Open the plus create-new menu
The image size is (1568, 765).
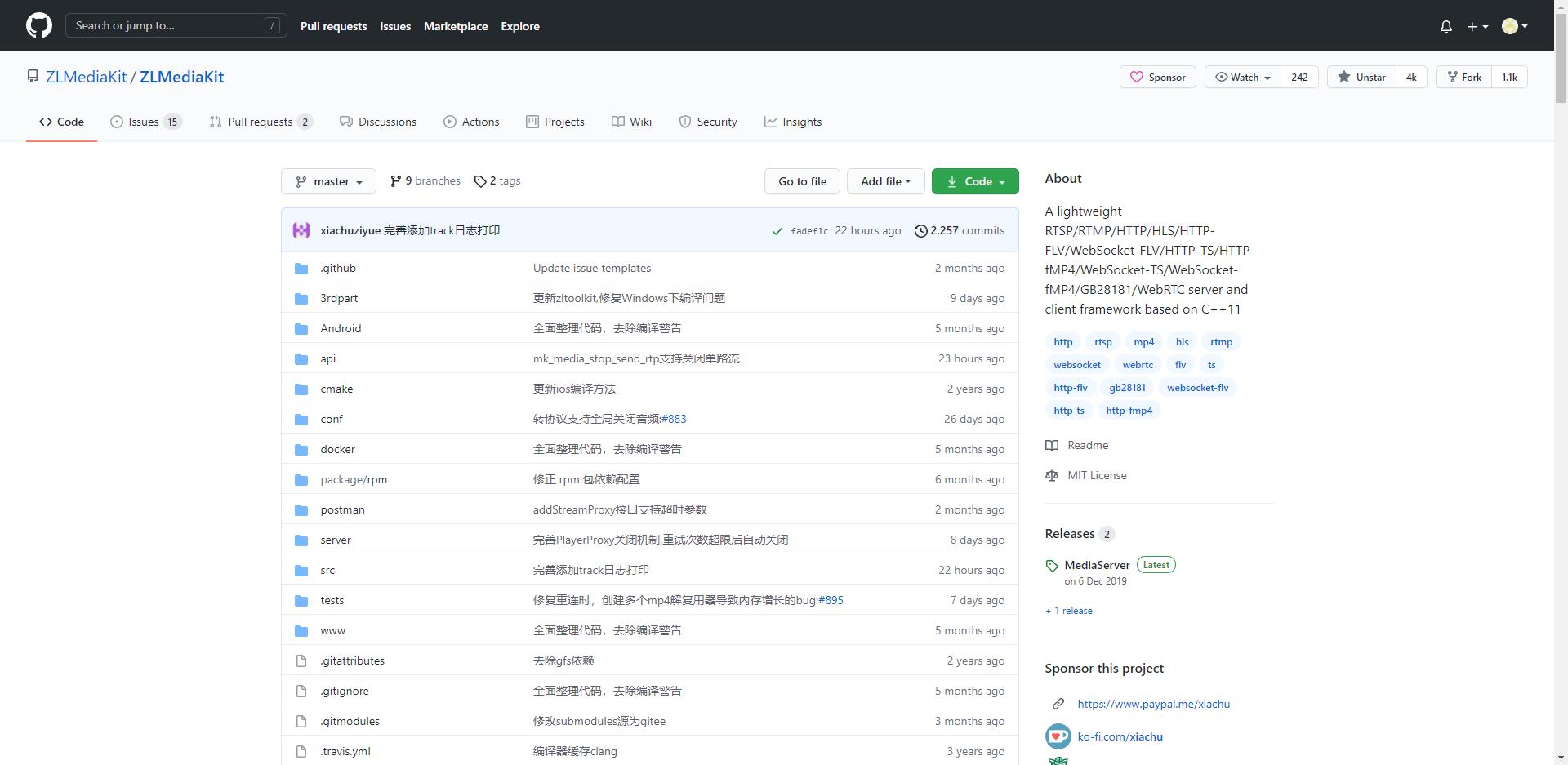coord(1477,26)
